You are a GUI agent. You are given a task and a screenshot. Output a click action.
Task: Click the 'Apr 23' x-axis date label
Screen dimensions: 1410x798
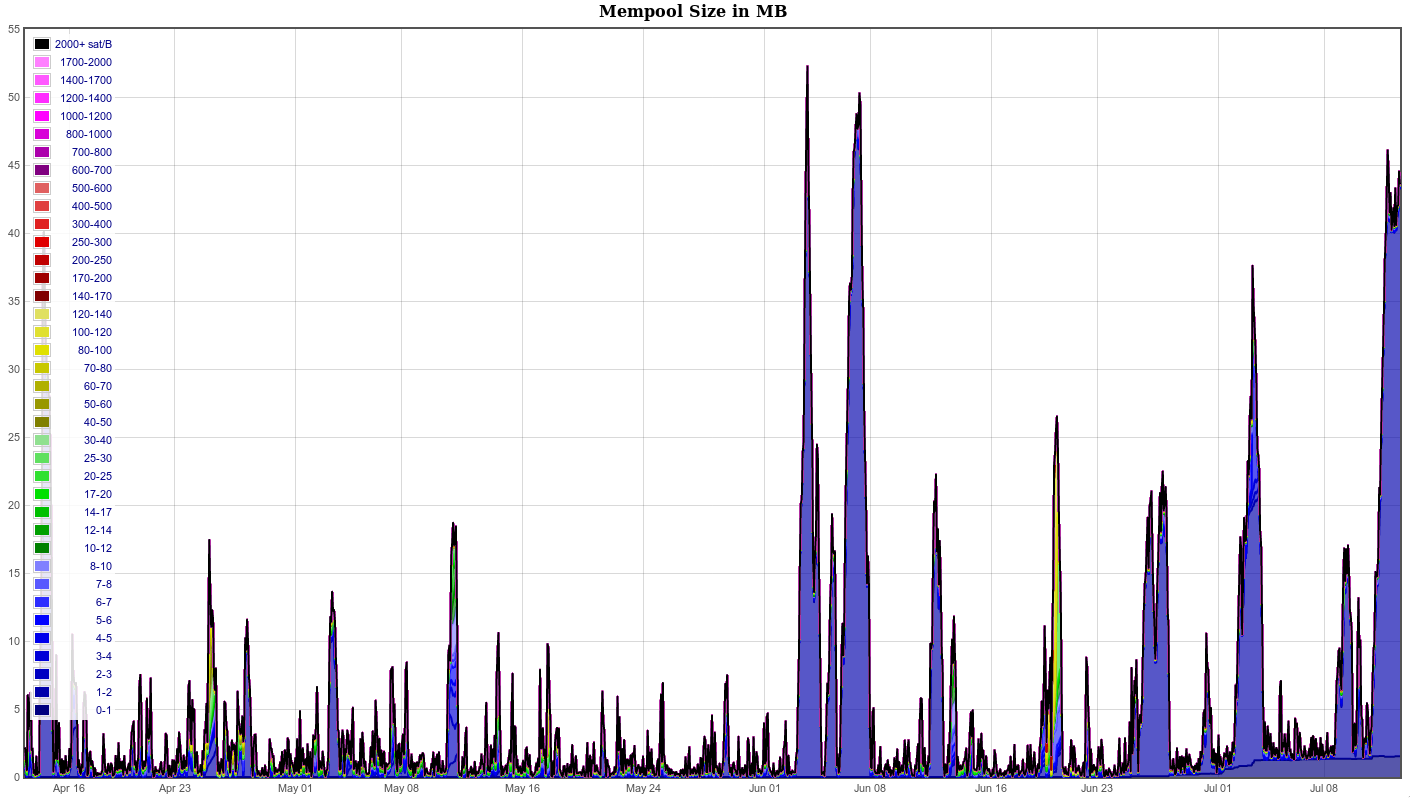[x=175, y=788]
